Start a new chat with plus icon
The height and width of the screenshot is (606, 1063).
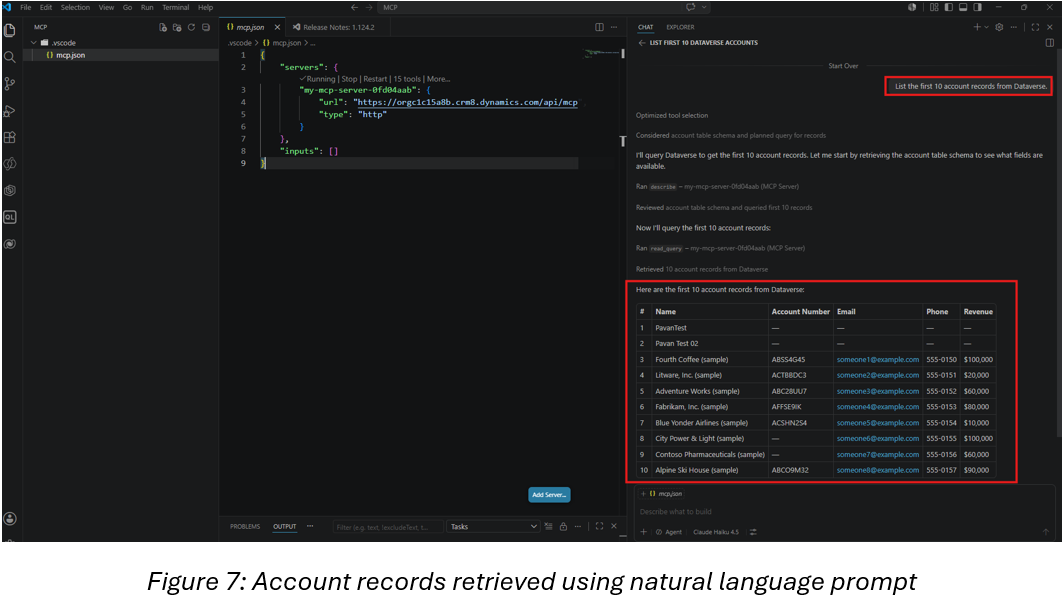977,27
